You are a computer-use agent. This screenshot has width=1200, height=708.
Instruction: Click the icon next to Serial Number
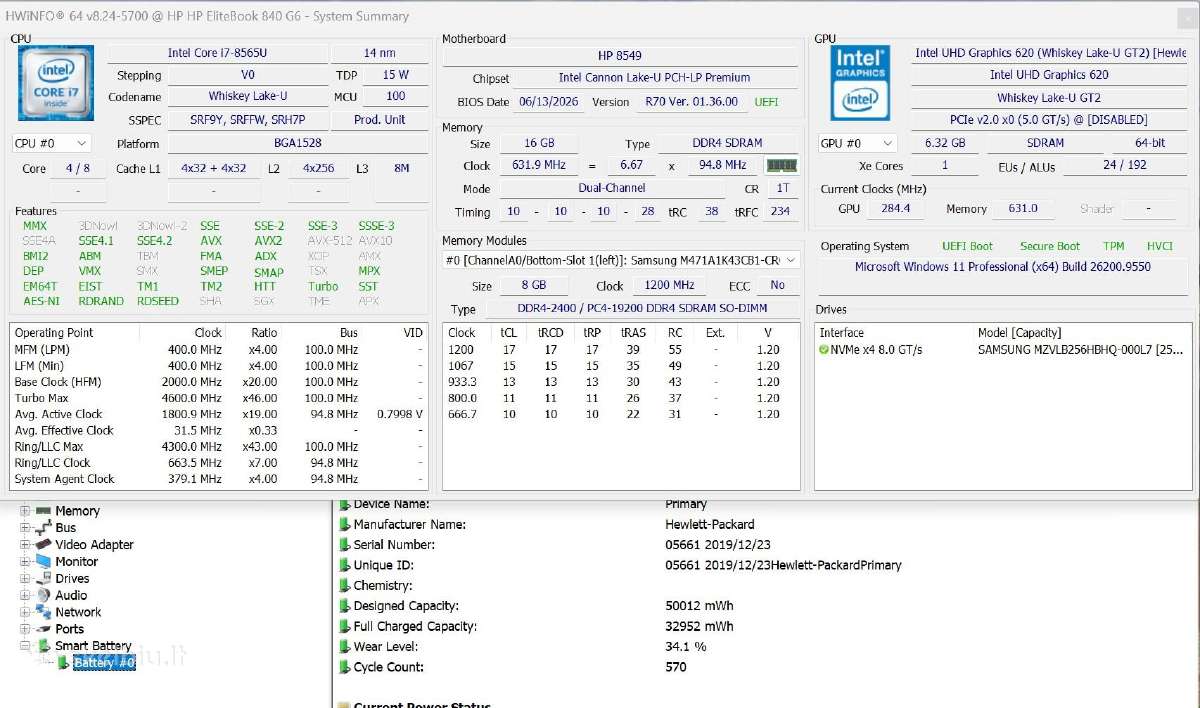click(345, 545)
